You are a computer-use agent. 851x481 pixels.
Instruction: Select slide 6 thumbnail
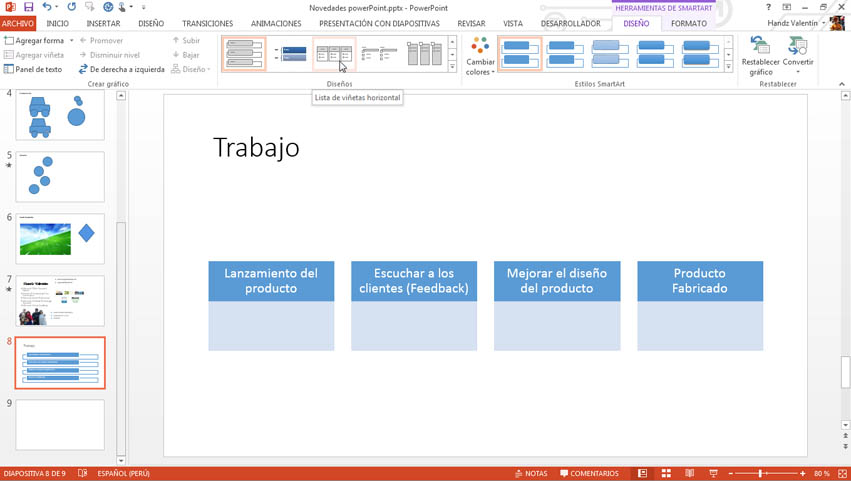(x=60, y=238)
